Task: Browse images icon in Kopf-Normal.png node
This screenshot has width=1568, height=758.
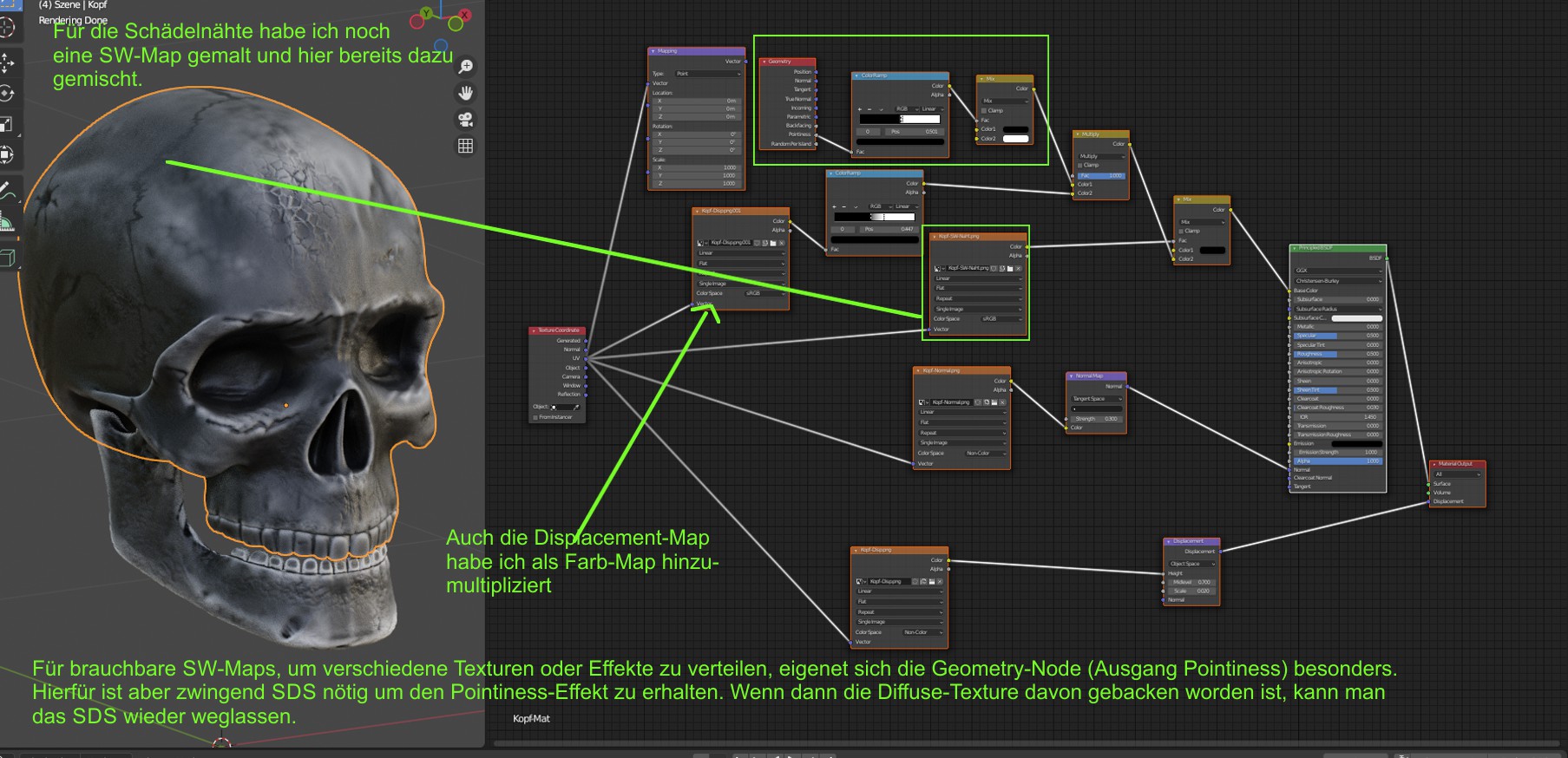Action: [x=922, y=402]
